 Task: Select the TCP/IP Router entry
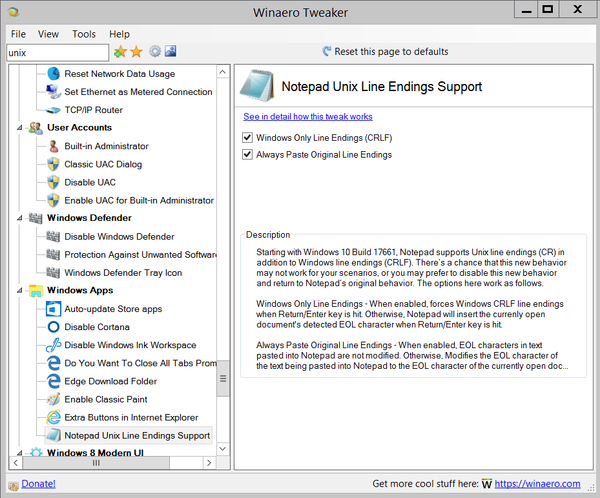point(93,110)
